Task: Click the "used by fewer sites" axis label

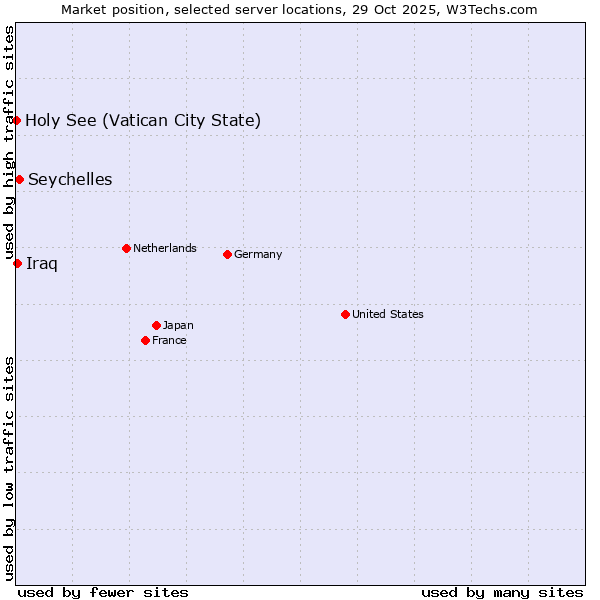Action: pyautogui.click(x=103, y=592)
